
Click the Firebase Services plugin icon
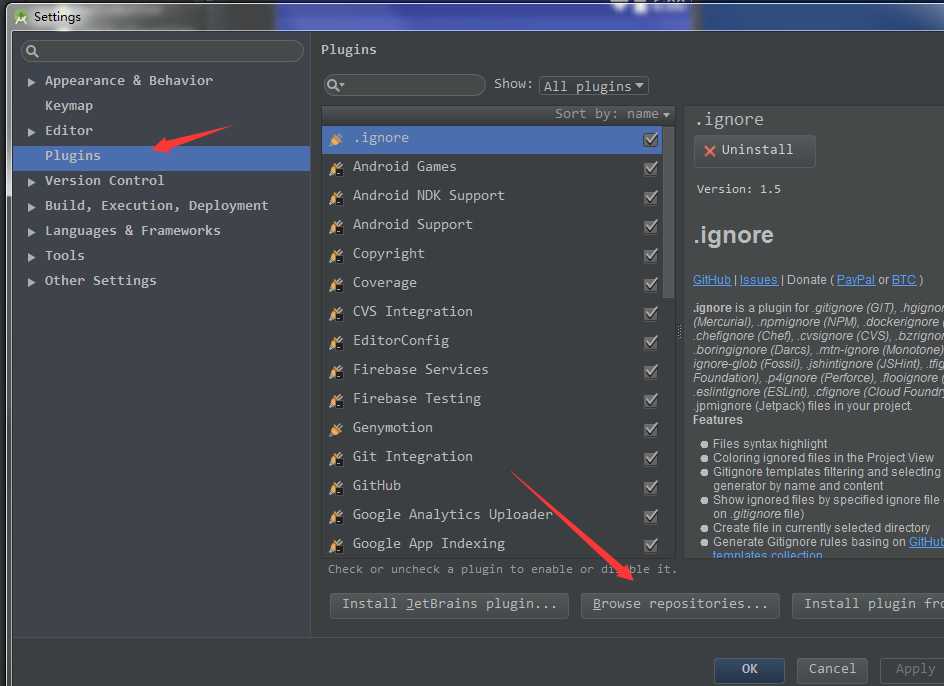coord(336,371)
